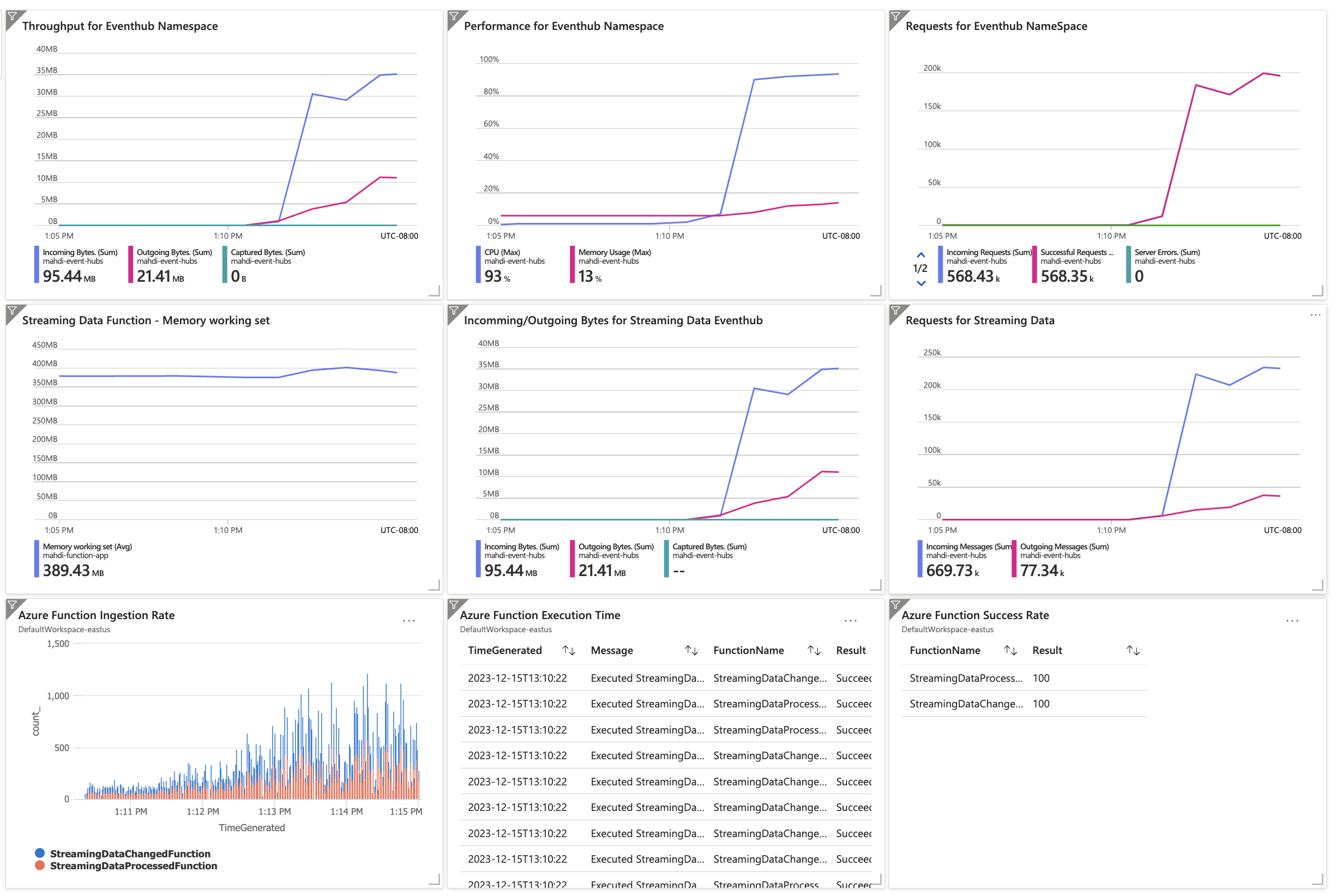Click filter icon on Azure Function Success Rate tile
The image size is (1336, 896).
pos(896,605)
